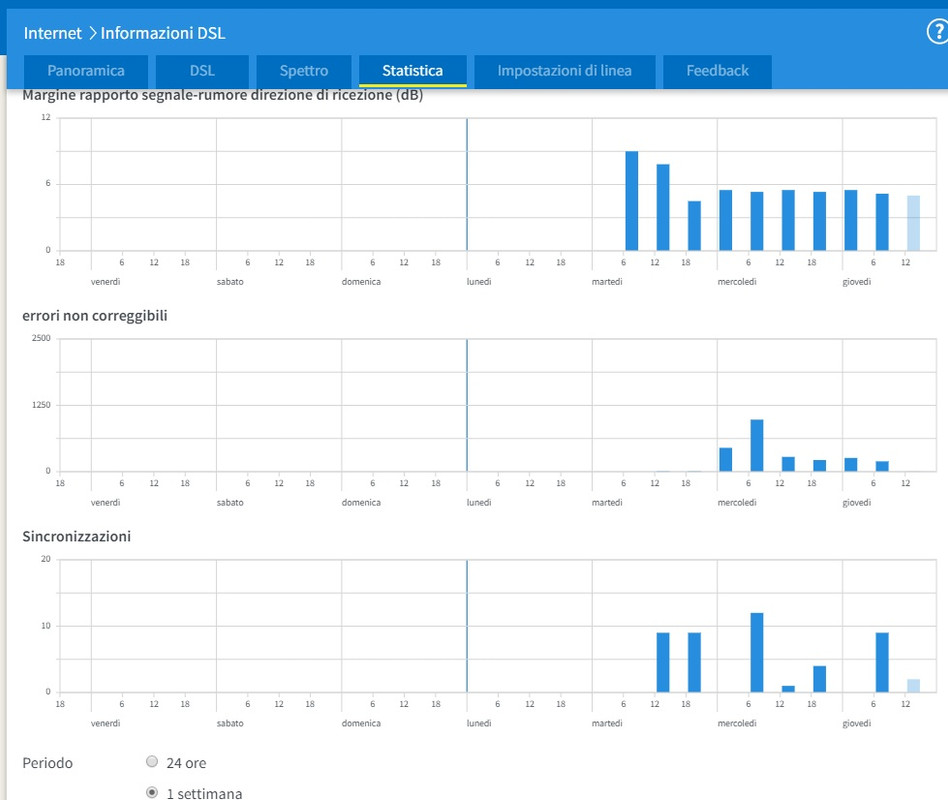Click lunedì label under the signal-to-noise chart
948x800 pixels.
tap(478, 282)
